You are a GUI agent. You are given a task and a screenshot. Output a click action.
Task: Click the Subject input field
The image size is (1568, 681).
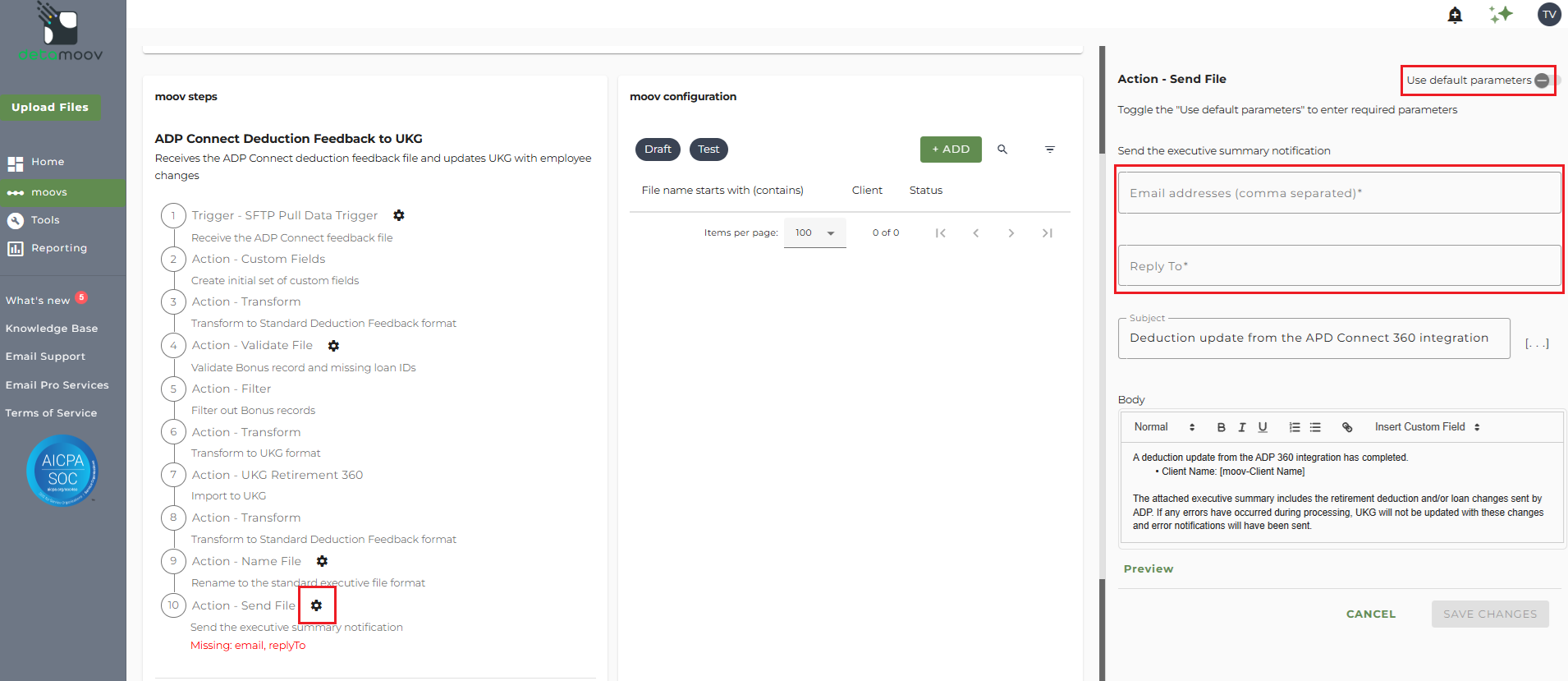pyautogui.click(x=1314, y=338)
